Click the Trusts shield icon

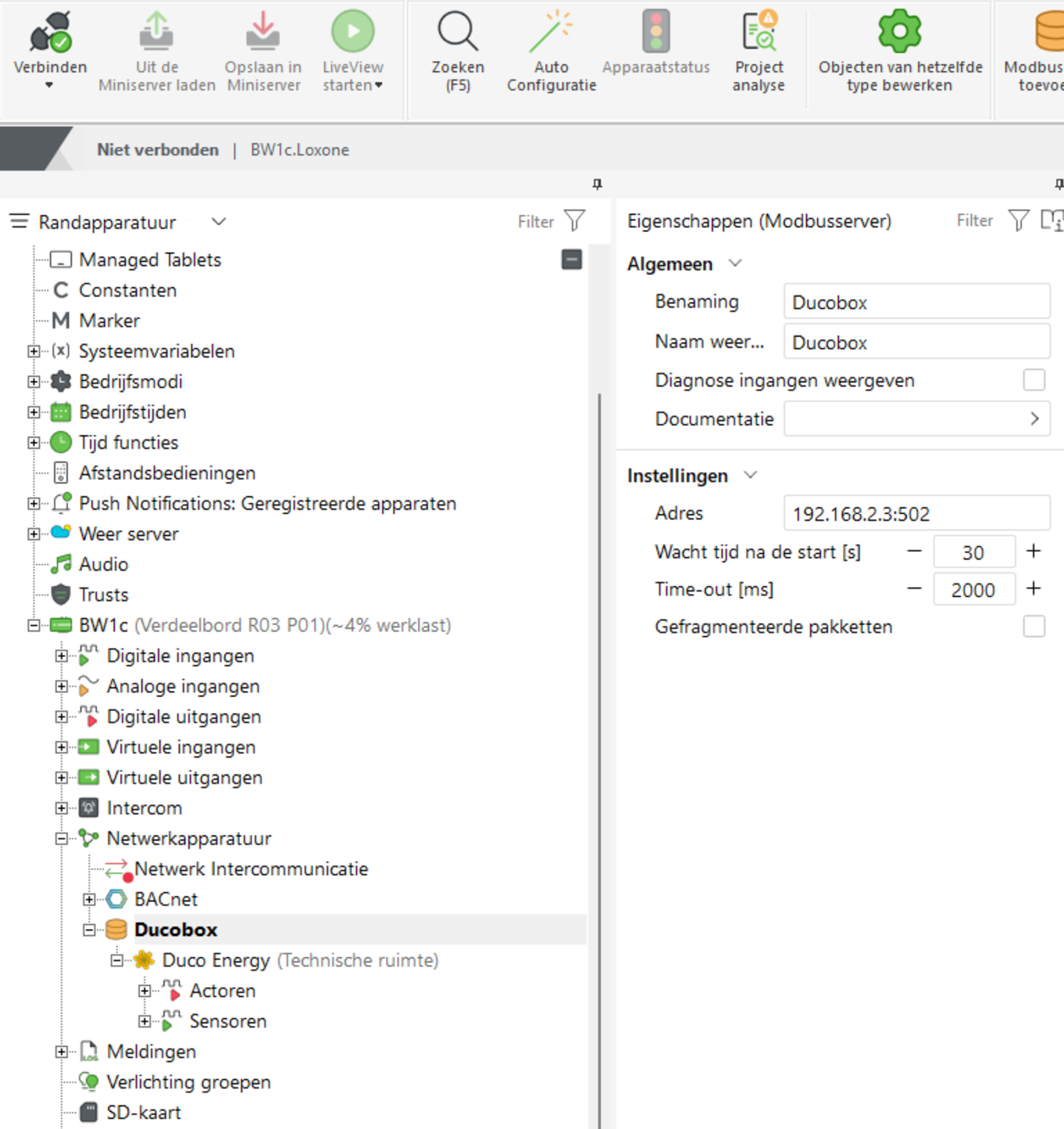pos(61,595)
